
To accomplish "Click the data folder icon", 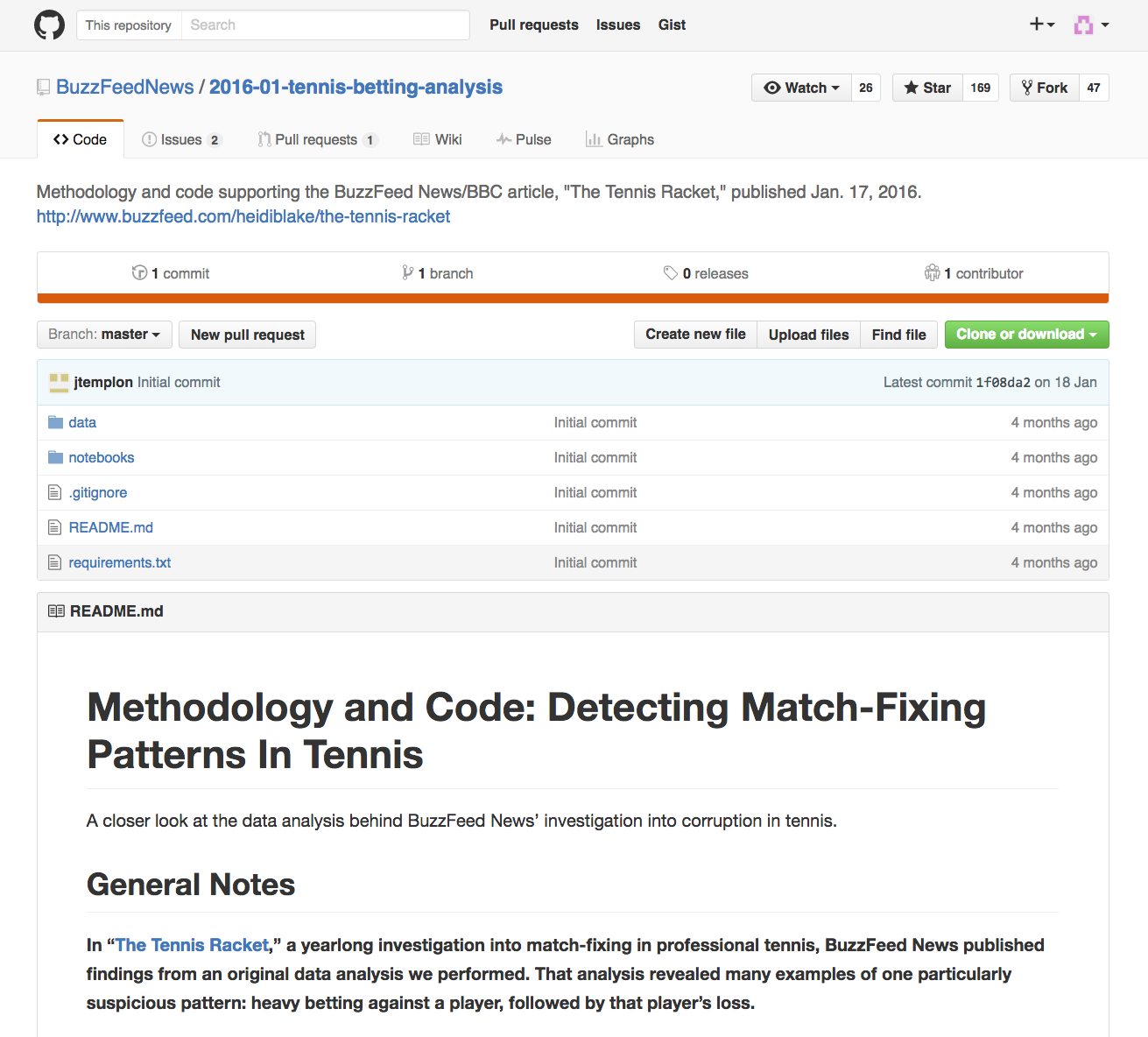I will (55, 423).
